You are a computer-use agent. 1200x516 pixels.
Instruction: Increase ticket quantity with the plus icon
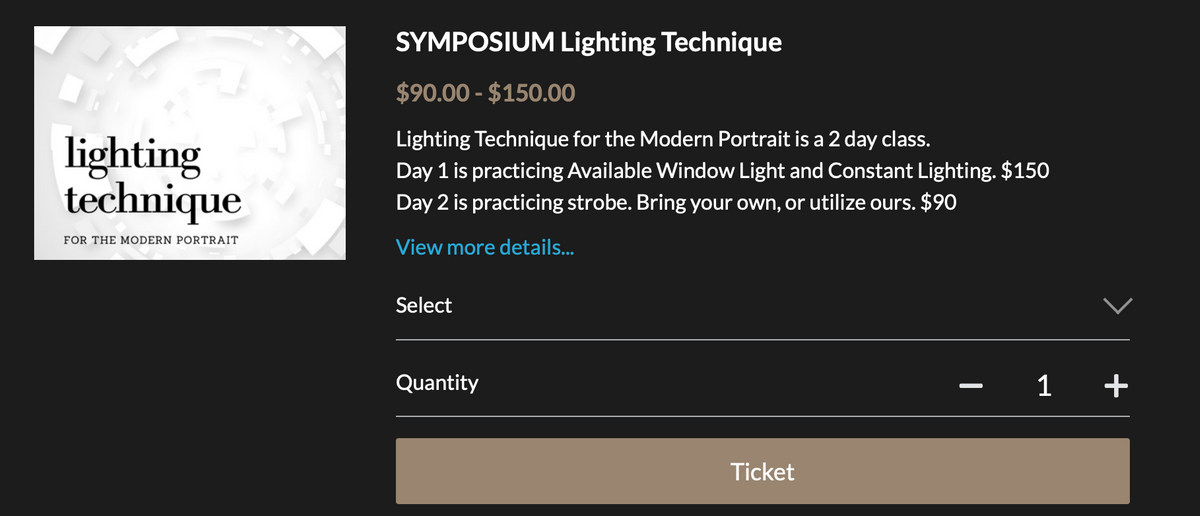tap(1116, 385)
